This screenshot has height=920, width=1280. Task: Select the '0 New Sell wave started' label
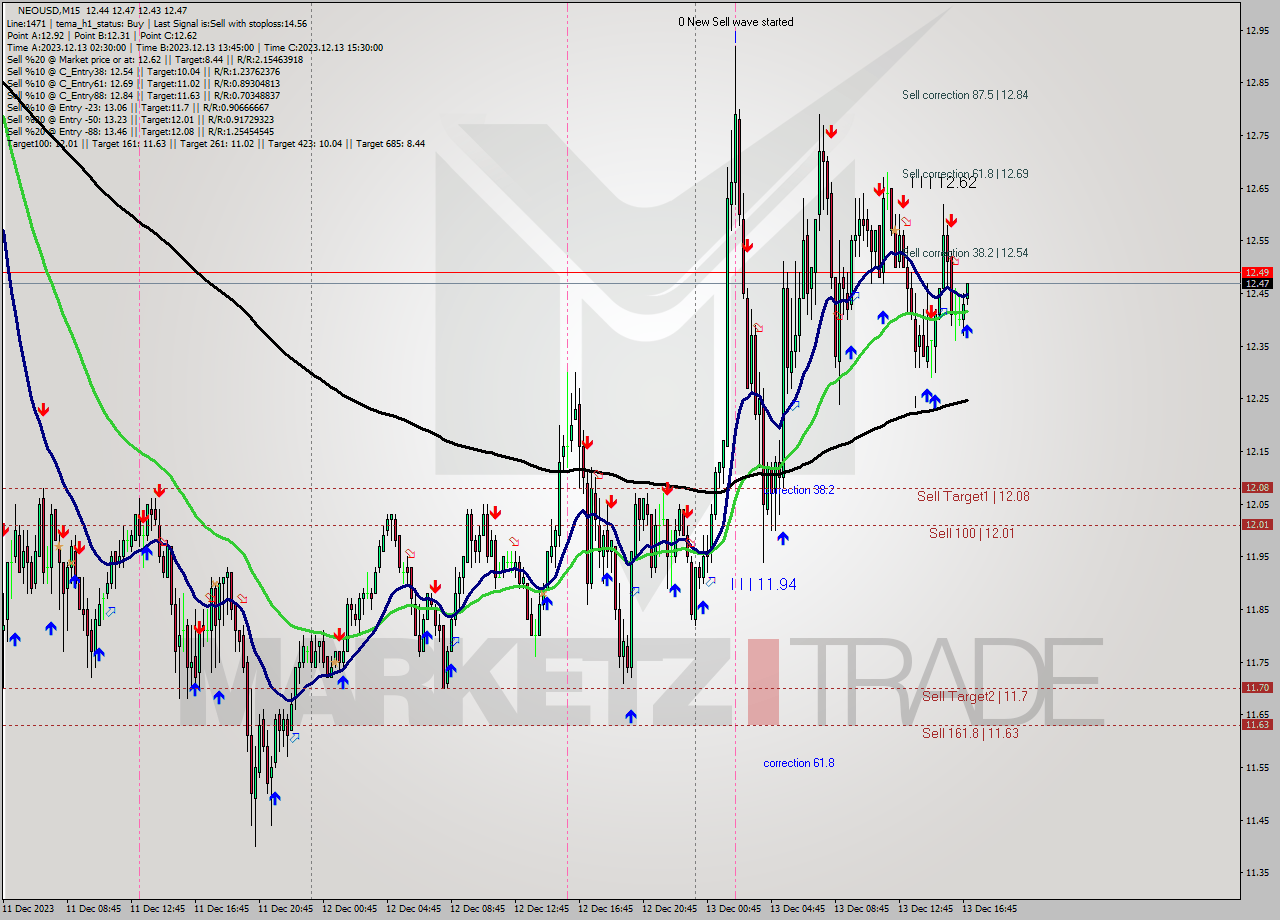[x=735, y=22]
